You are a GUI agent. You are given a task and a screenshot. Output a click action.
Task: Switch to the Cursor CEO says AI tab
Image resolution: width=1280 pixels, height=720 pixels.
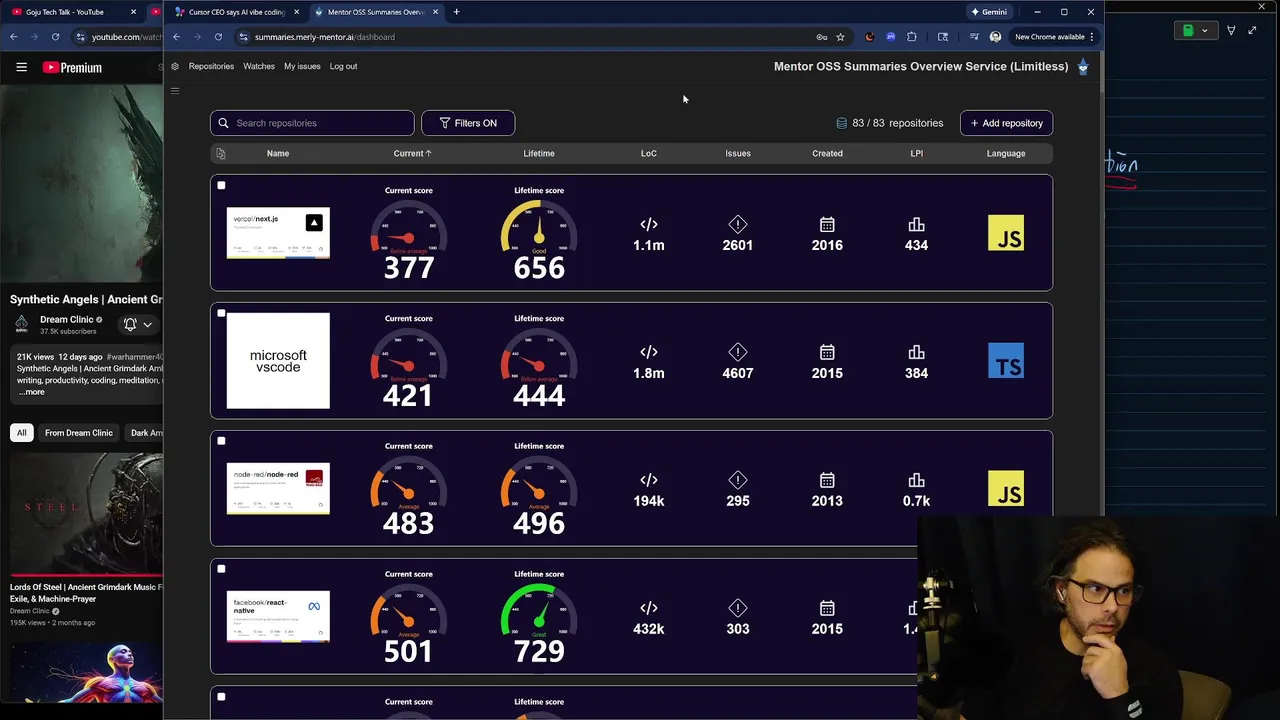[238, 12]
